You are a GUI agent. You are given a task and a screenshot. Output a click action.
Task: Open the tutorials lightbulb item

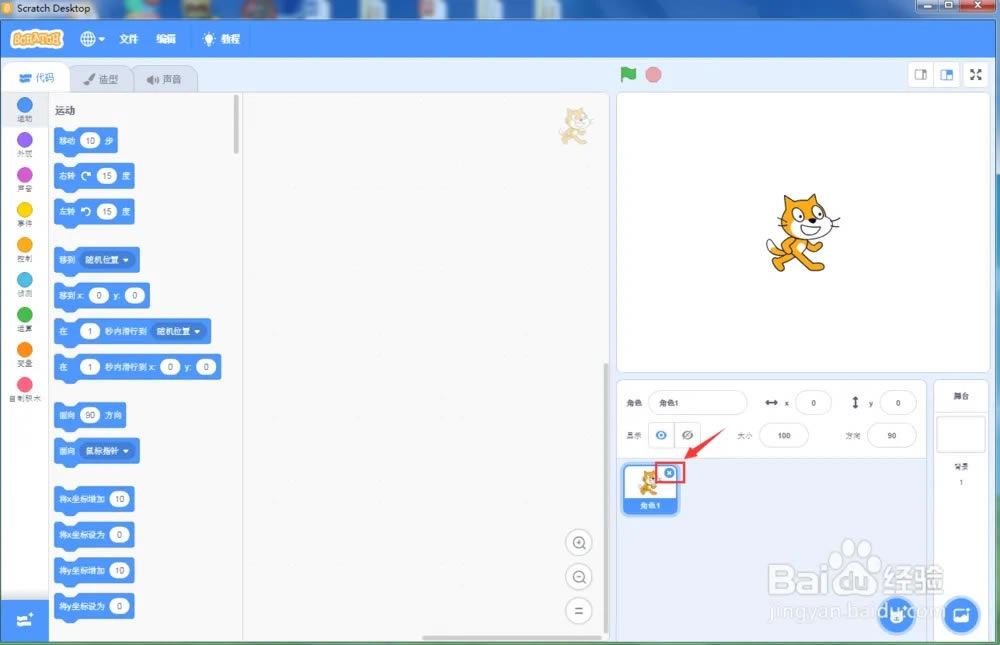click(221, 39)
